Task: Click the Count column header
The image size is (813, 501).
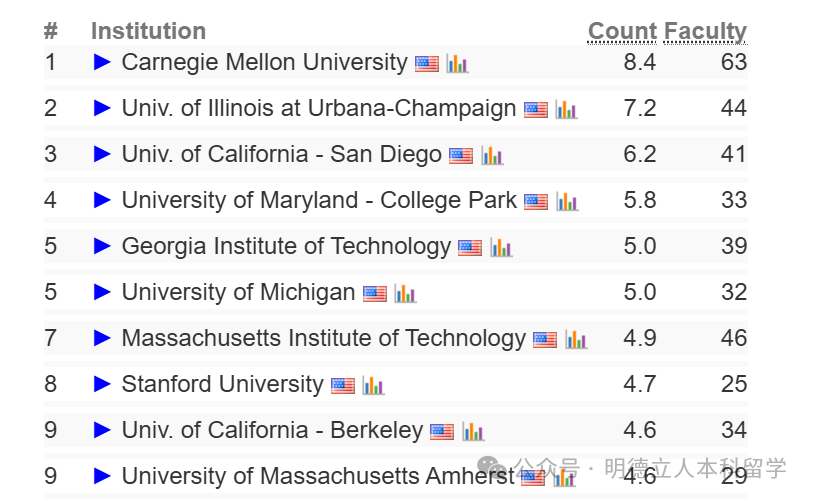Action: 622,32
